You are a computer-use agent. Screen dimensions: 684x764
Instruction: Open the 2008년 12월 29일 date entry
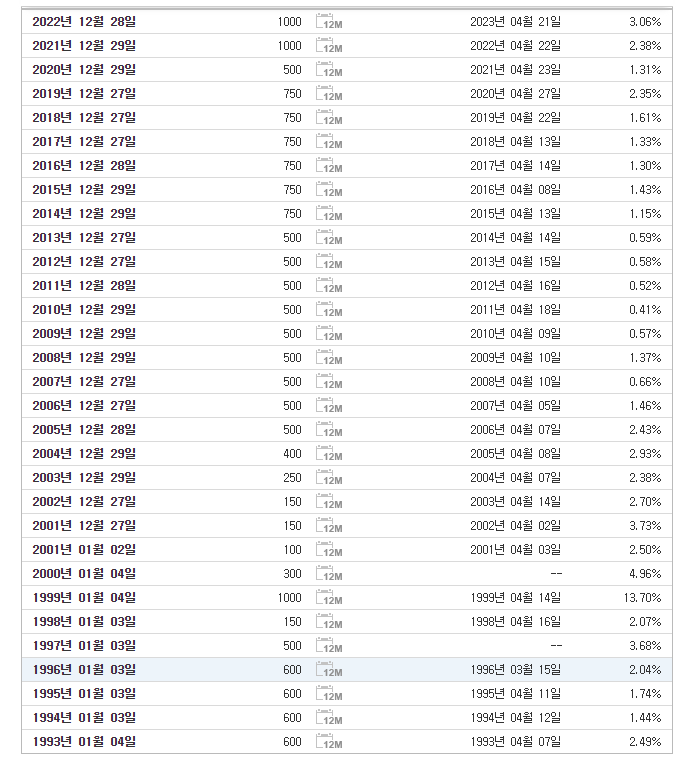click(x=84, y=358)
